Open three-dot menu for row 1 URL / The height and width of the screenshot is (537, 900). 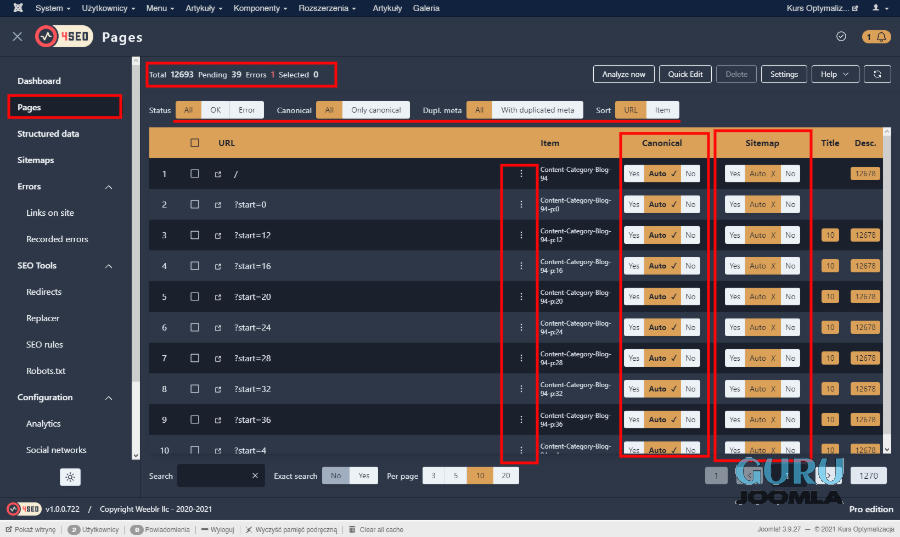[x=521, y=174]
